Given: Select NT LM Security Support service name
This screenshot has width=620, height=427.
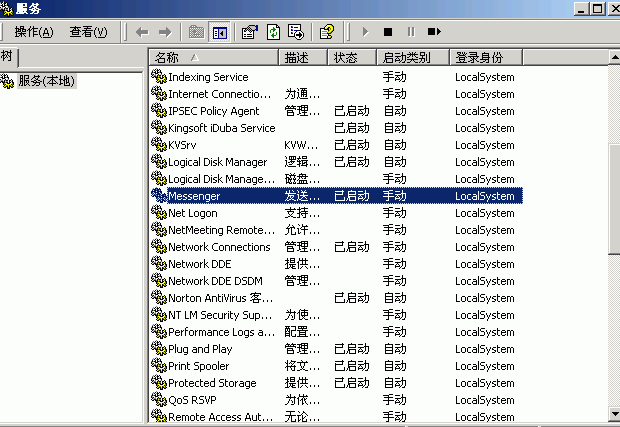Looking at the screenshot, I should (220, 315).
